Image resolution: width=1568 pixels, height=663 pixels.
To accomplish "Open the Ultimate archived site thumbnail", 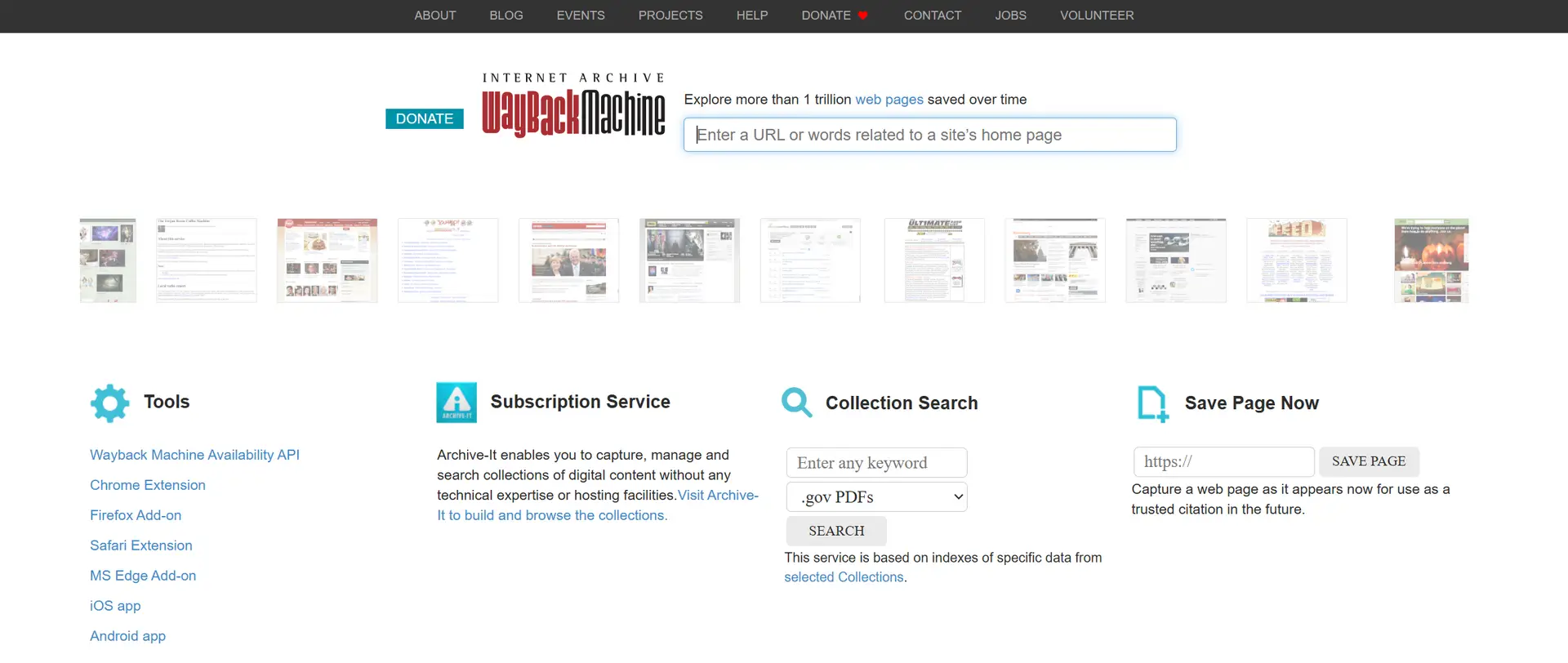I will pos(934,260).
